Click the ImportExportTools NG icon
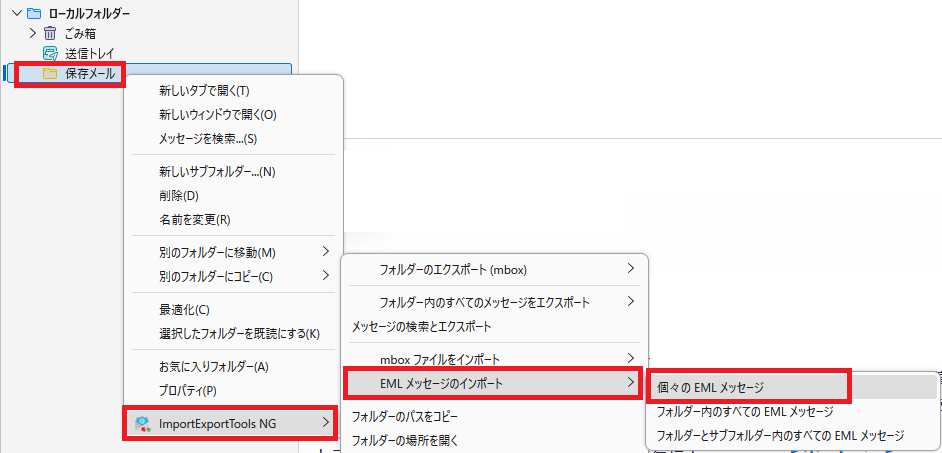The image size is (942, 453). click(x=142, y=424)
